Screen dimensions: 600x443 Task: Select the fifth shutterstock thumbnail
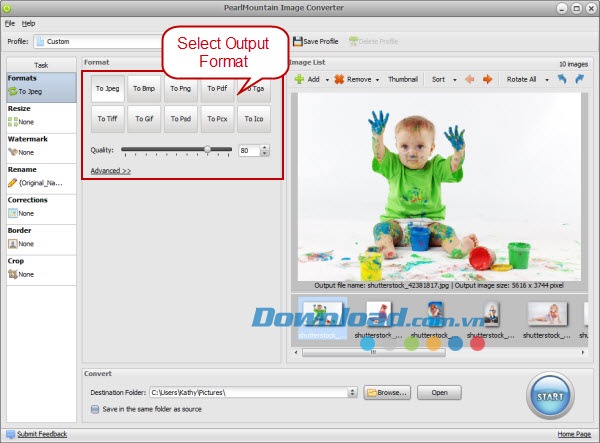click(x=547, y=318)
